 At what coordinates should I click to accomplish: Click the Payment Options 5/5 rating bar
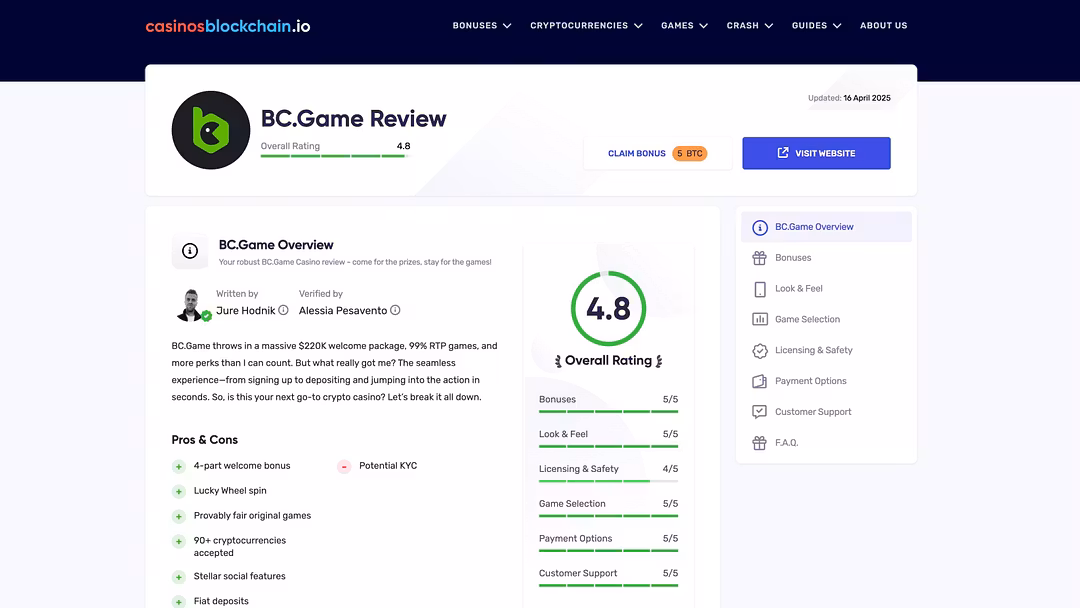(x=609, y=551)
